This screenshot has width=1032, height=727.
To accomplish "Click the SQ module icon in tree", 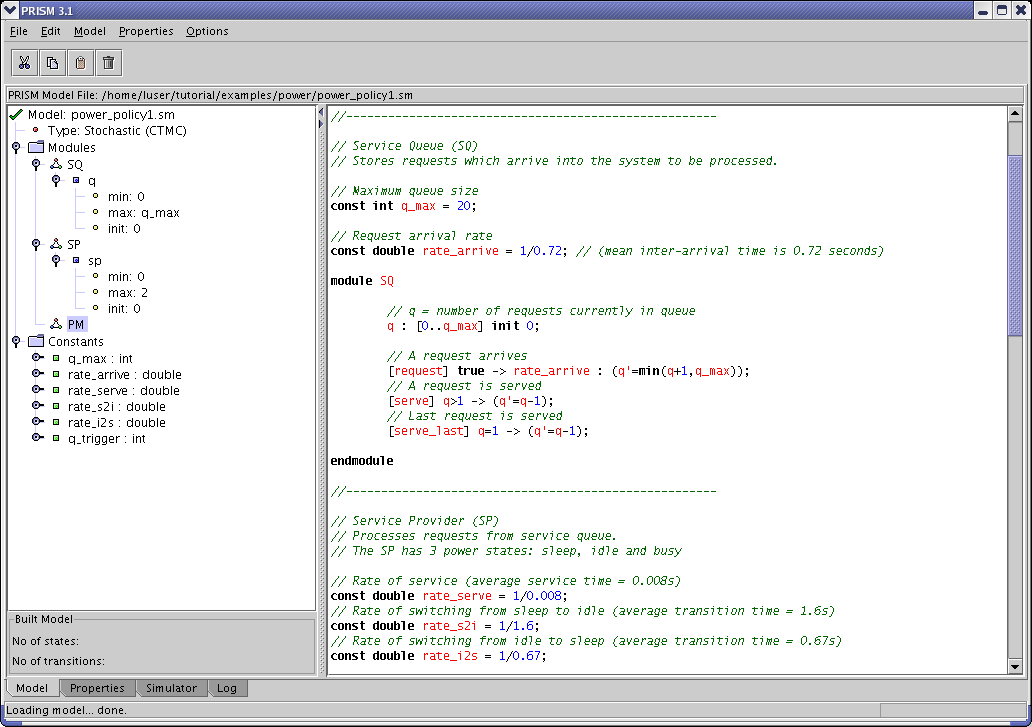I will click(57, 164).
